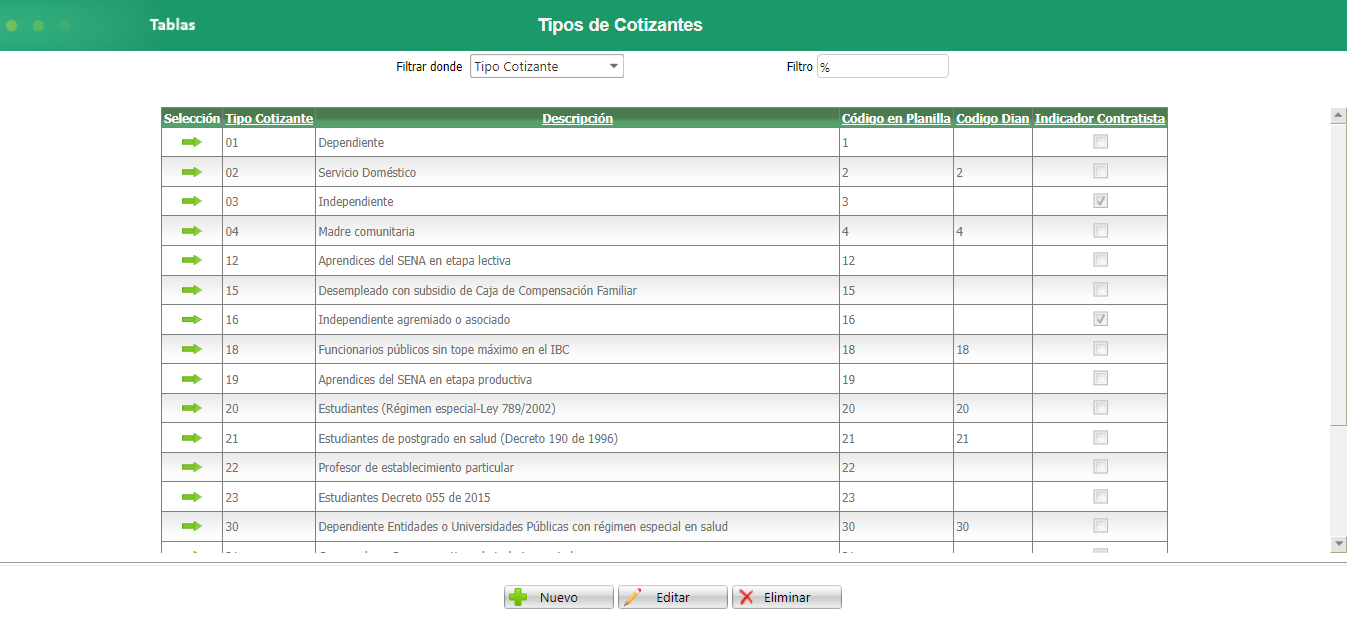Image resolution: width=1347 pixels, height=636 pixels.
Task: Open the Tablas menu
Action: click(x=172, y=25)
